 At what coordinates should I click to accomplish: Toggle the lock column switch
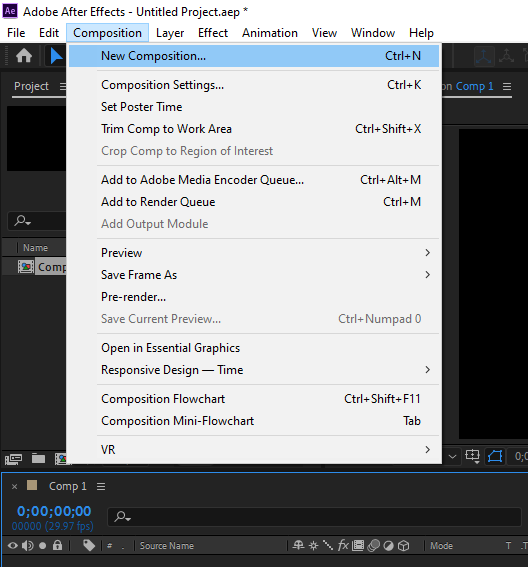58,545
